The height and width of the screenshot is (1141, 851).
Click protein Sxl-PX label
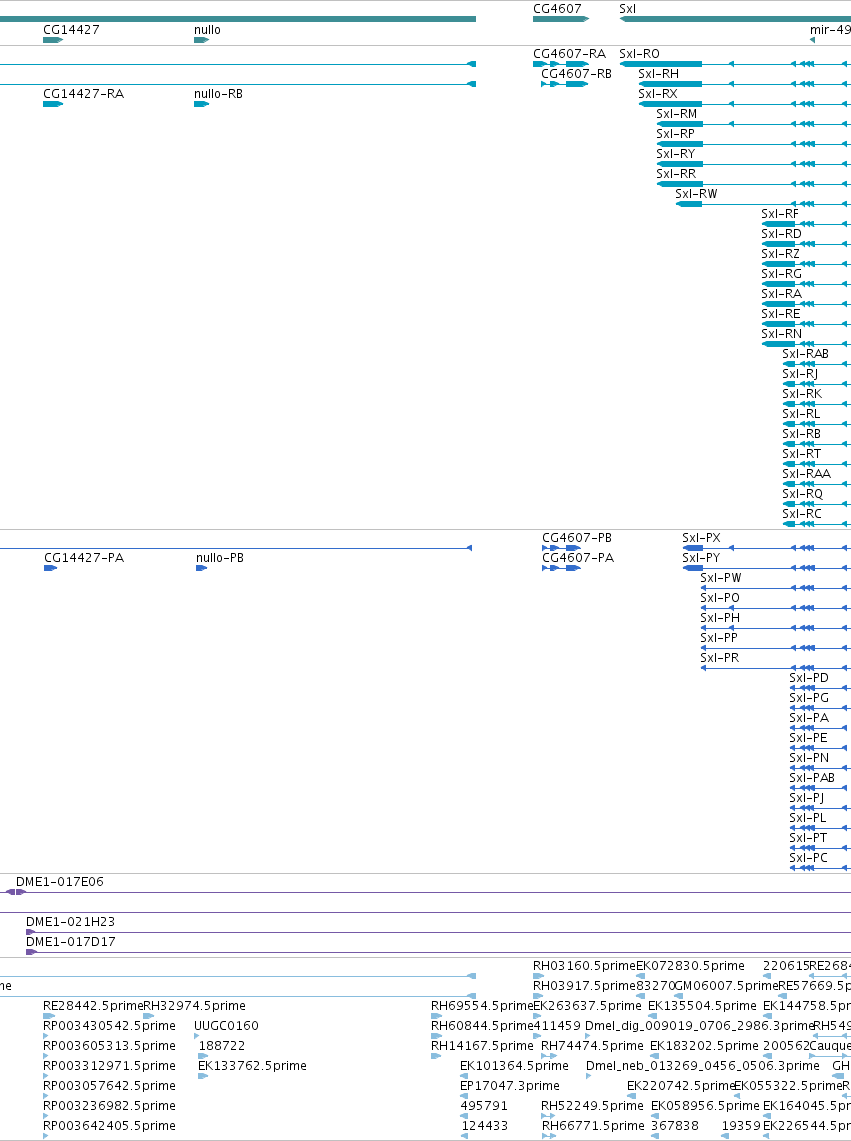[701, 538]
